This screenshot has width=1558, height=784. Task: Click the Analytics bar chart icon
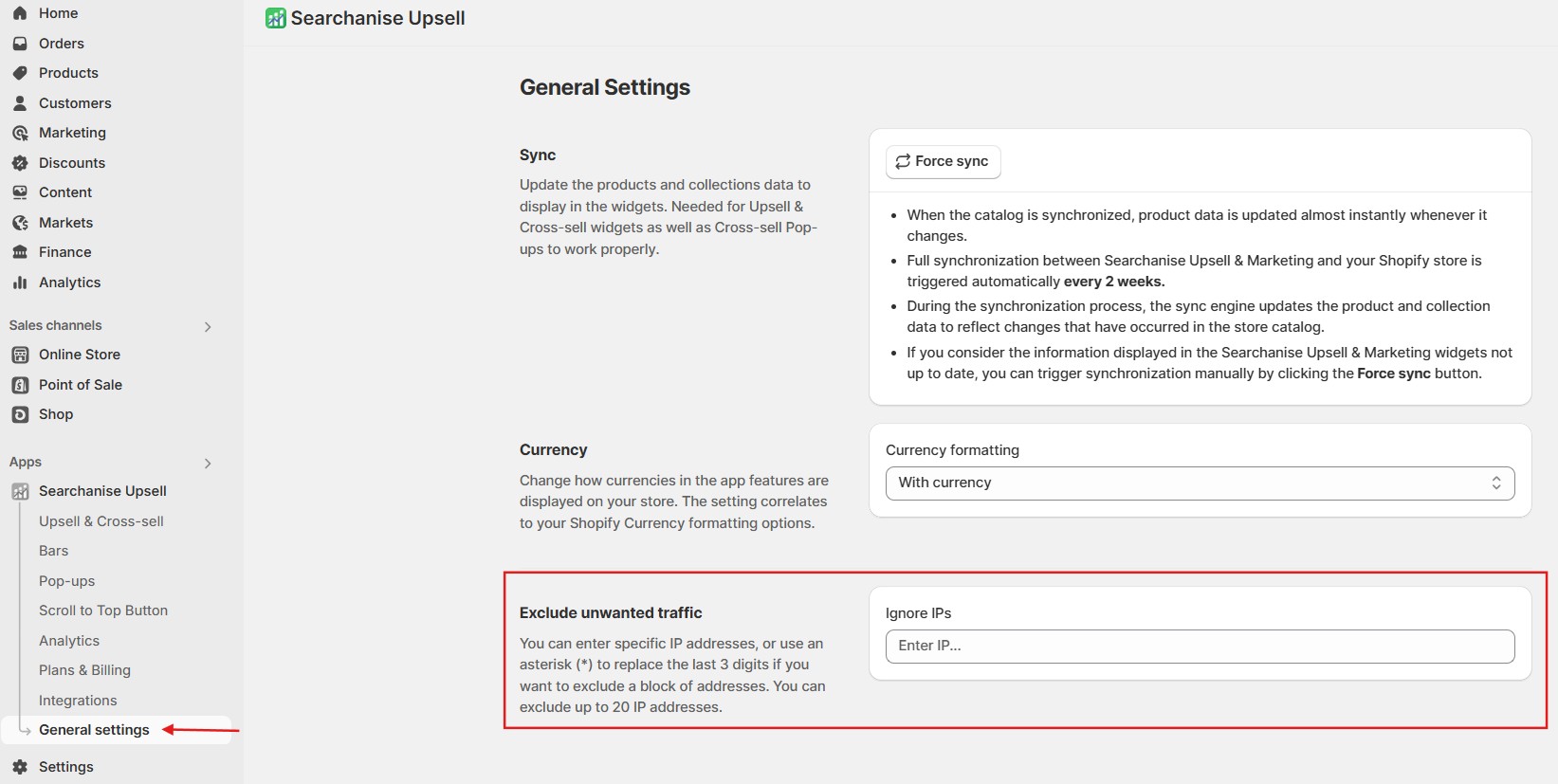[20, 283]
